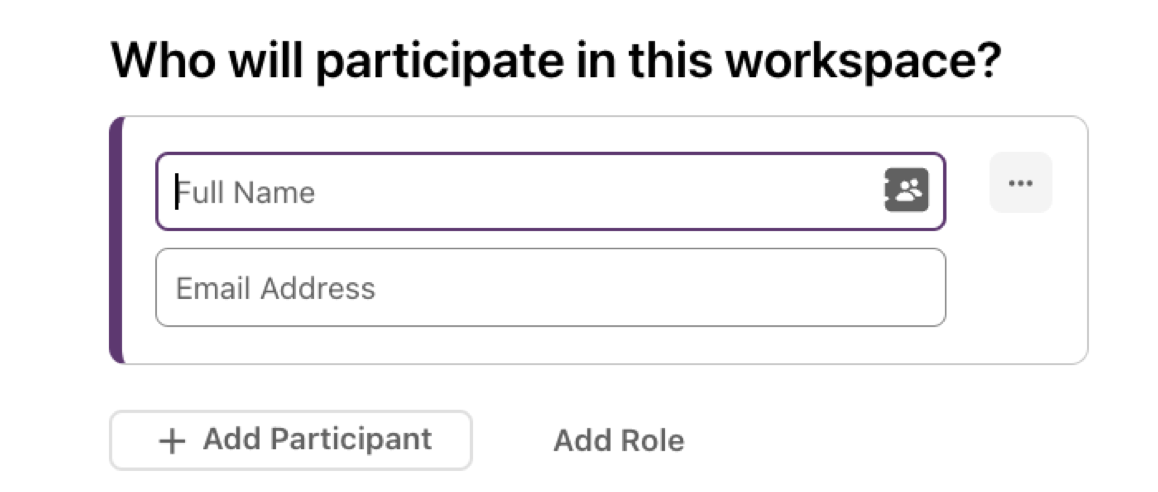Add another participant row
The height and width of the screenshot is (492, 1158).
[291, 440]
